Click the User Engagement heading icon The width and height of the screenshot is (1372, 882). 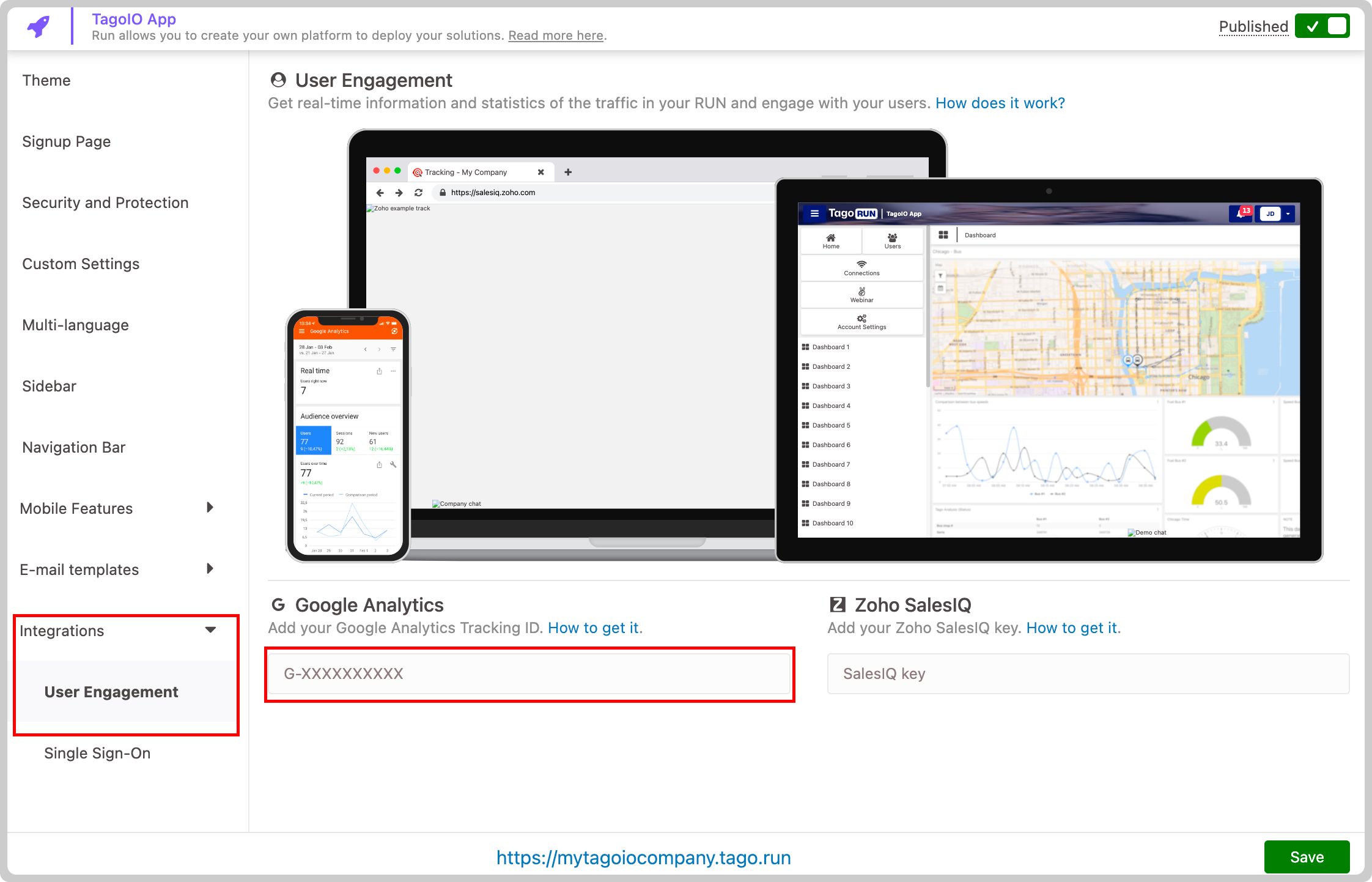point(278,80)
